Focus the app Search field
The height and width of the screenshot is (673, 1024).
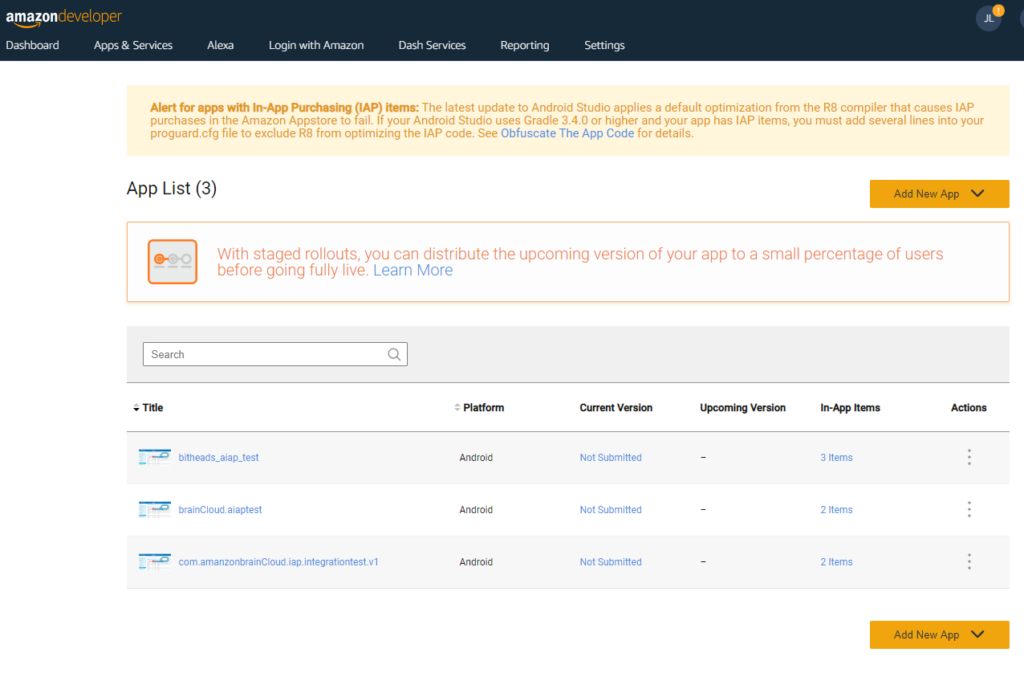point(275,354)
